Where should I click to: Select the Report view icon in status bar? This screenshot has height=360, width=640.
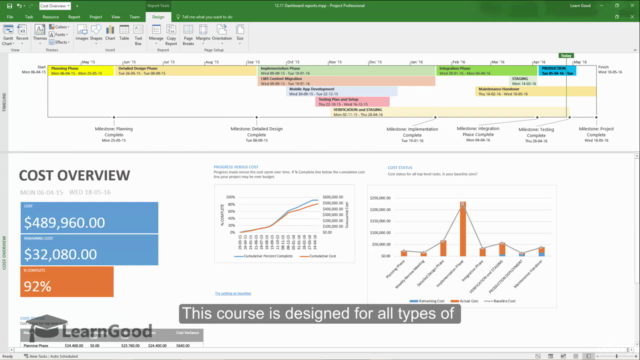pyautogui.click(x=589, y=356)
